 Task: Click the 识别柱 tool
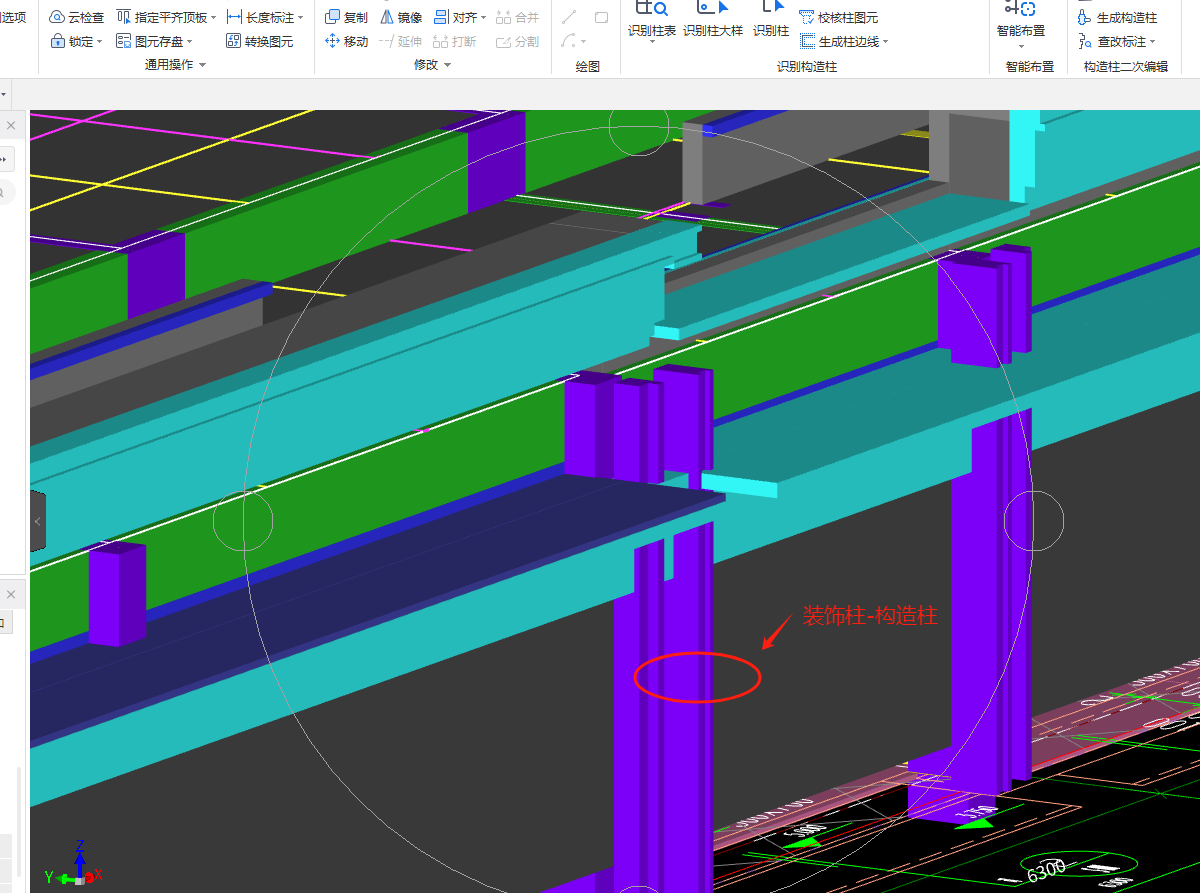(x=771, y=20)
